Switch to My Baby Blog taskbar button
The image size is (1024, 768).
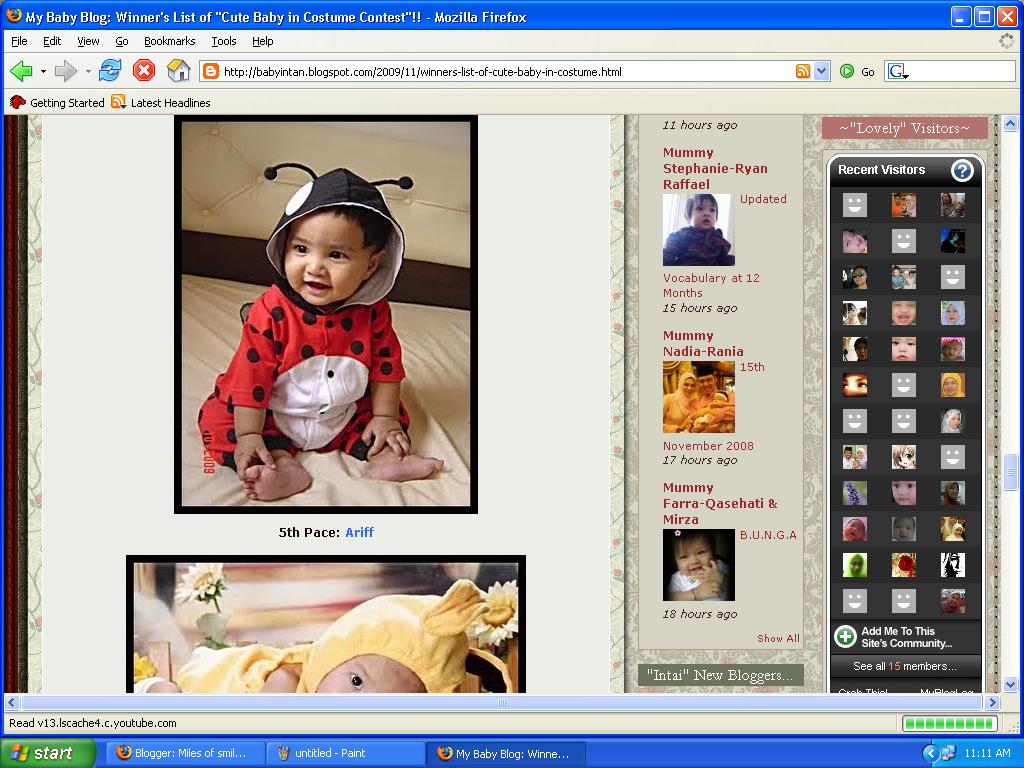click(505, 753)
